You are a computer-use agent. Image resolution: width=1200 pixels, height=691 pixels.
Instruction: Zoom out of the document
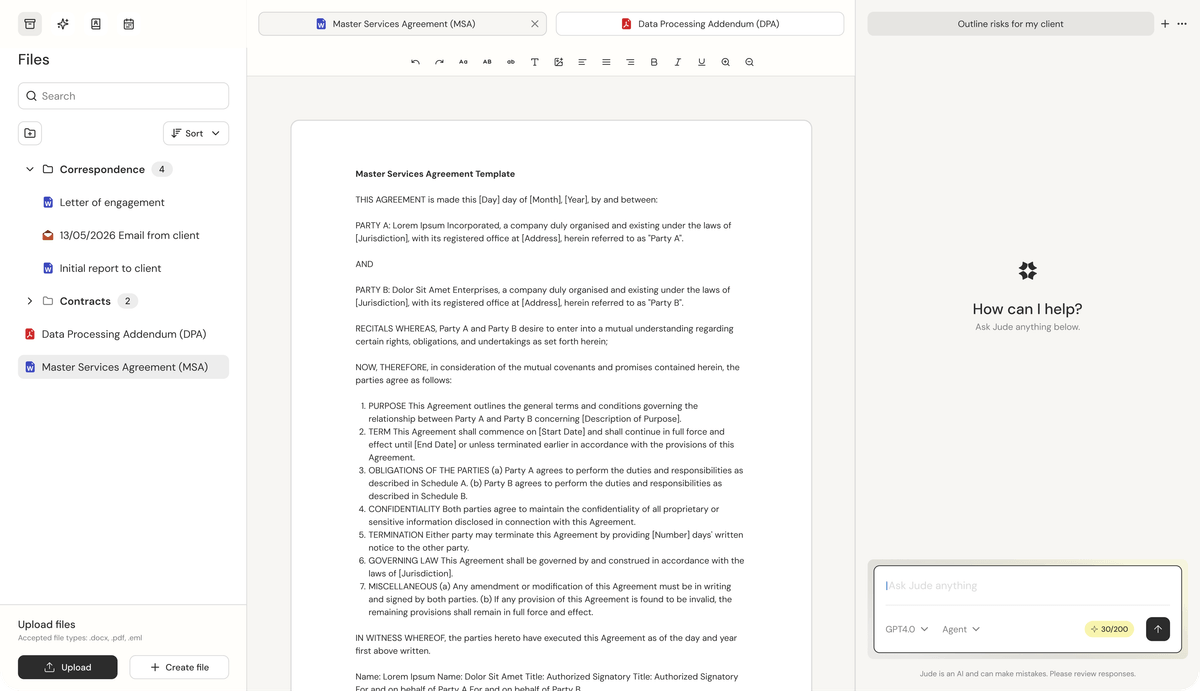749,62
